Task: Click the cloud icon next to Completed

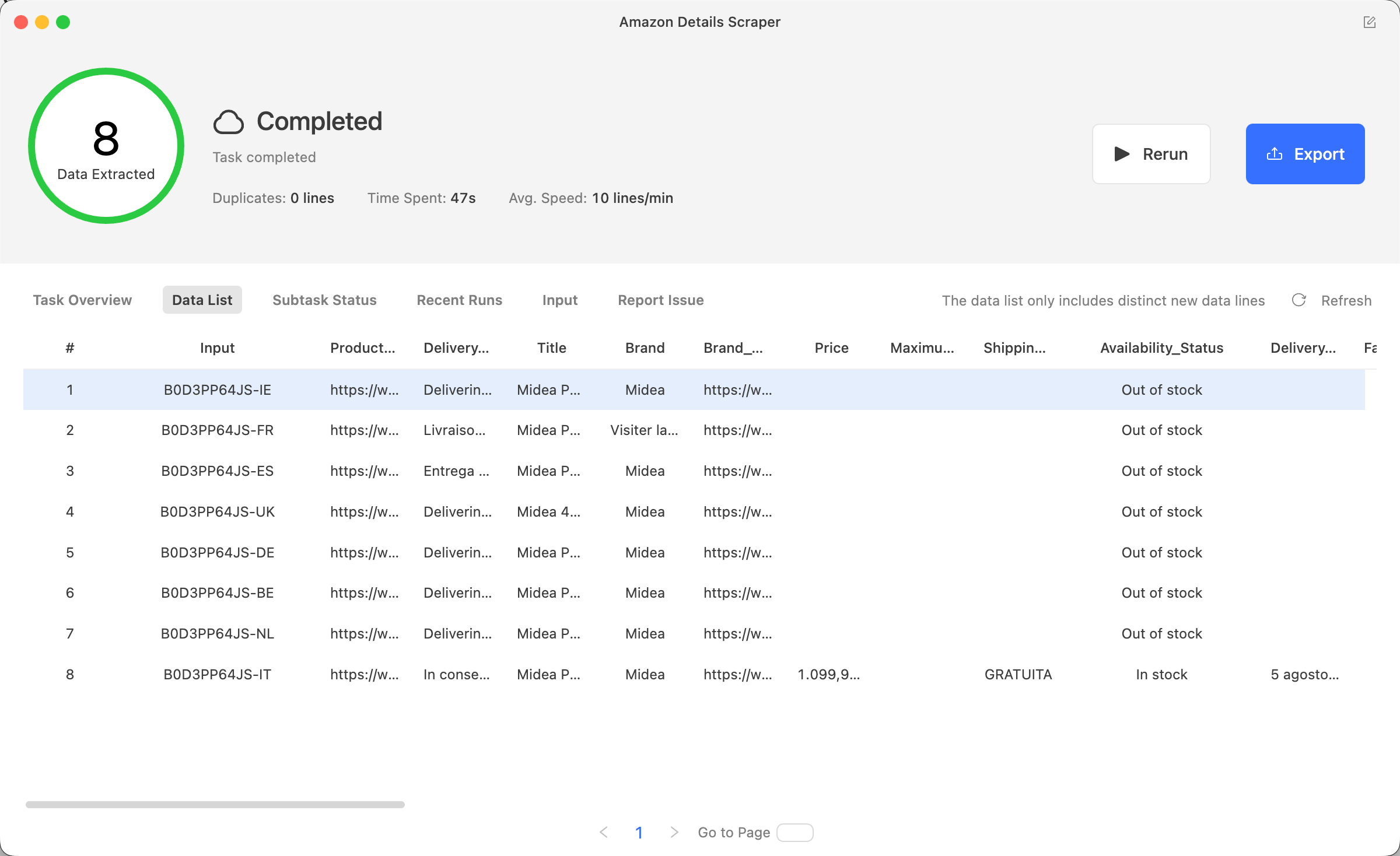Action: tap(228, 122)
